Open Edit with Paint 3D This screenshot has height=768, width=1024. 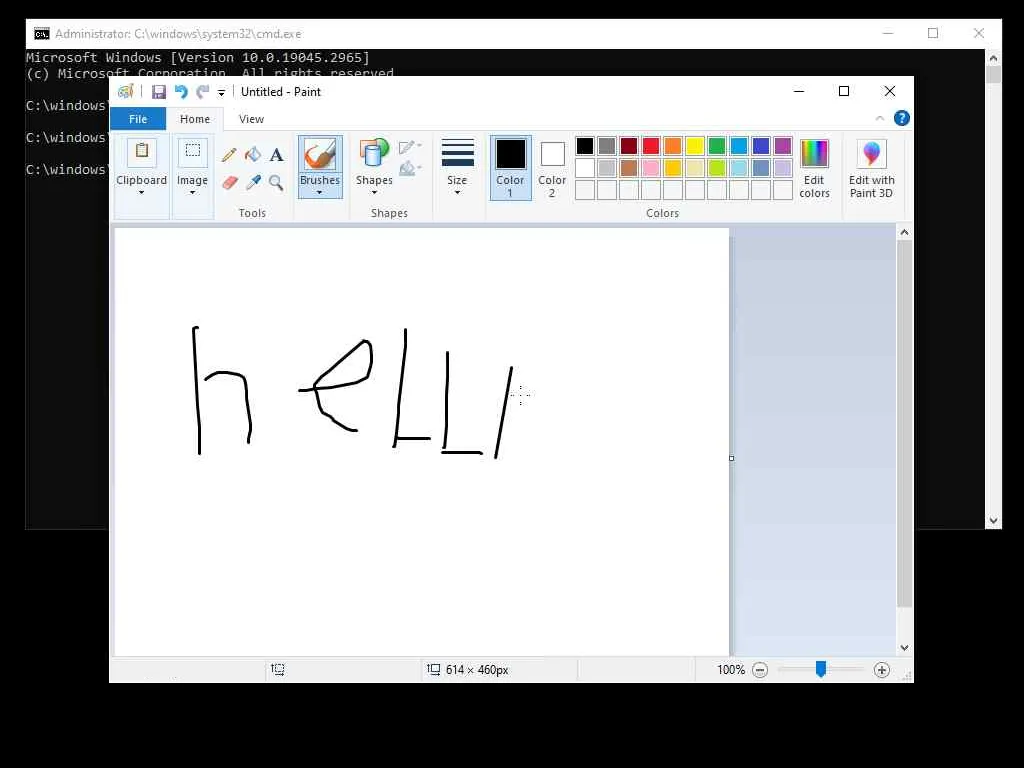[x=871, y=168]
